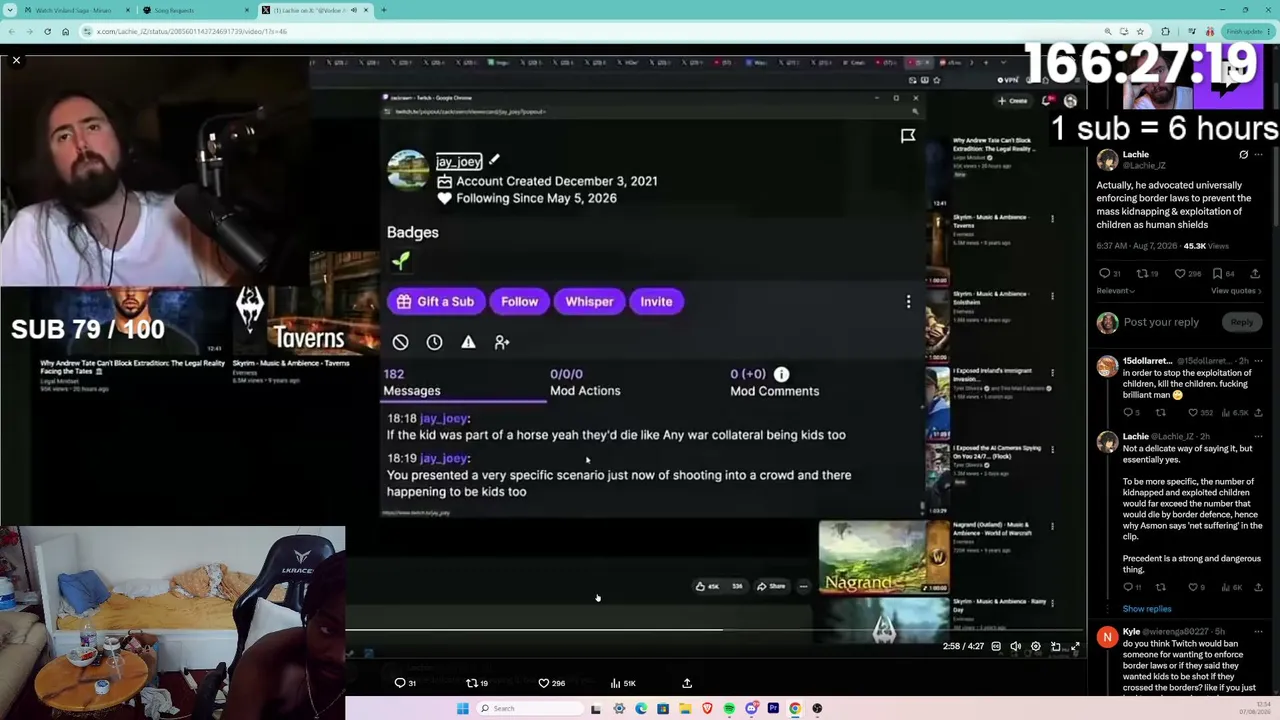Toggle fullscreen for the video
The image size is (1280, 720).
click(1075, 647)
